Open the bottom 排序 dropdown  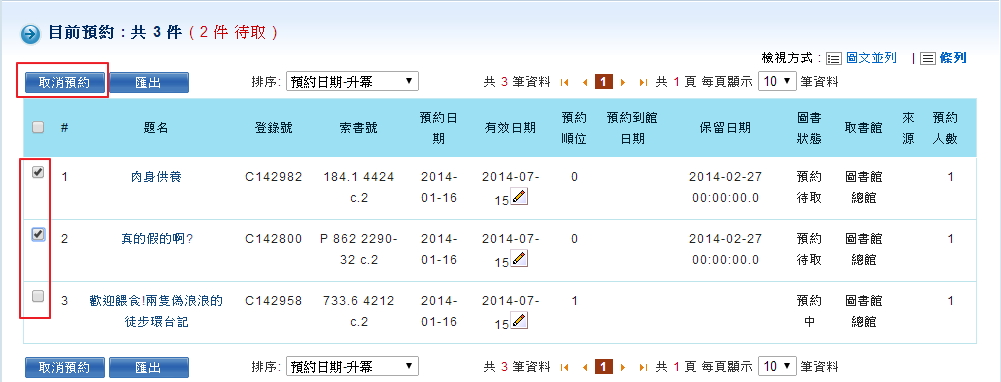tap(352, 367)
